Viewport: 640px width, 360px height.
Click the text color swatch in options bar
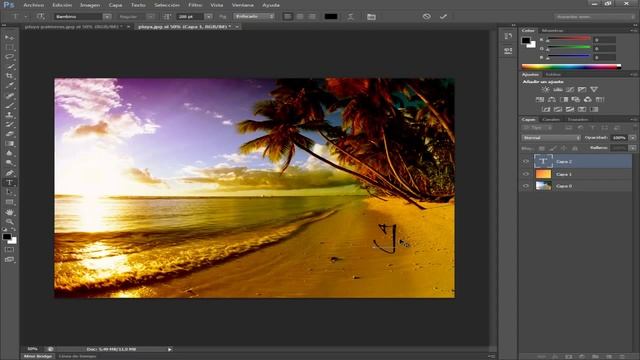click(331, 17)
